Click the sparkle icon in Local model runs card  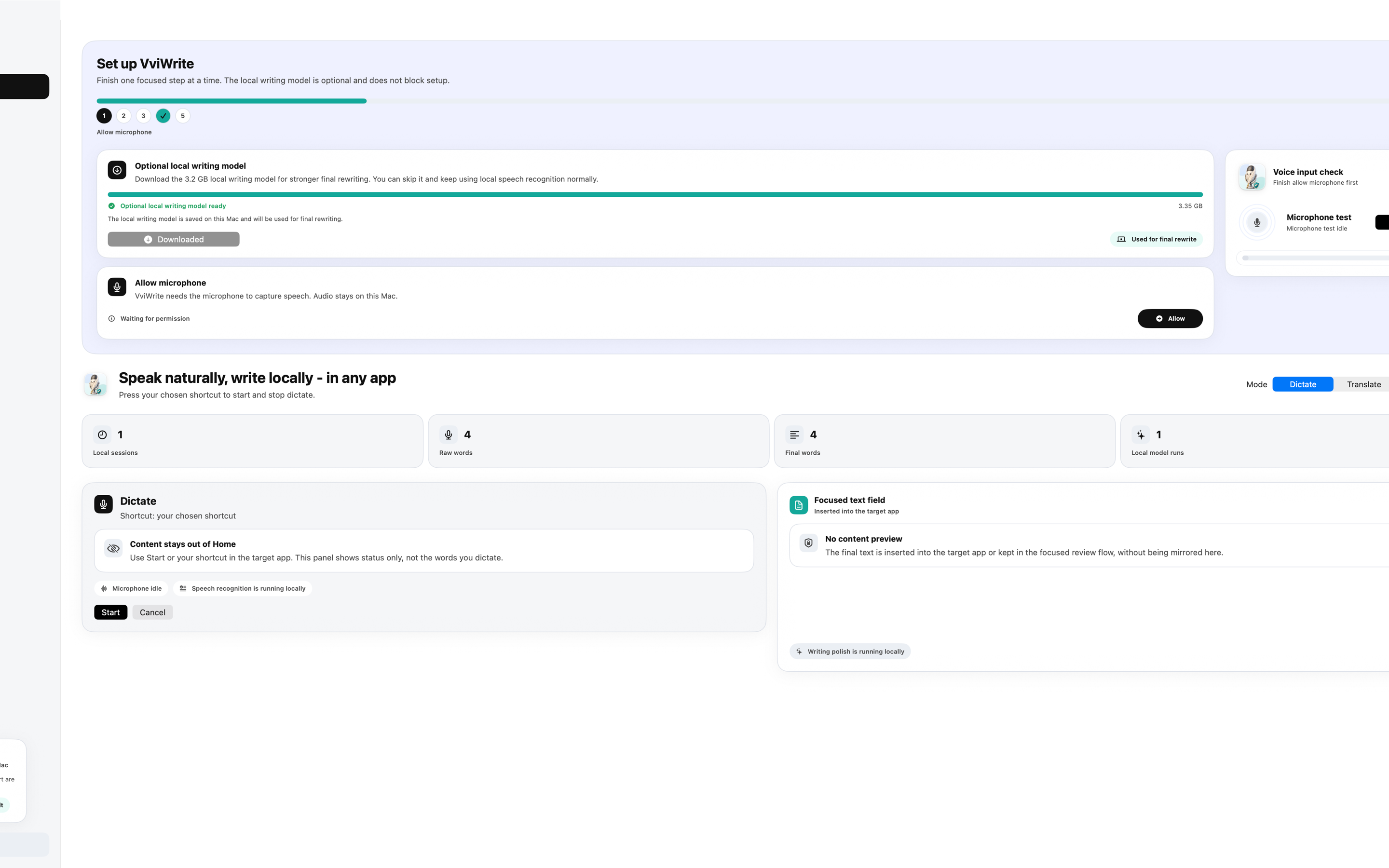click(1141, 435)
